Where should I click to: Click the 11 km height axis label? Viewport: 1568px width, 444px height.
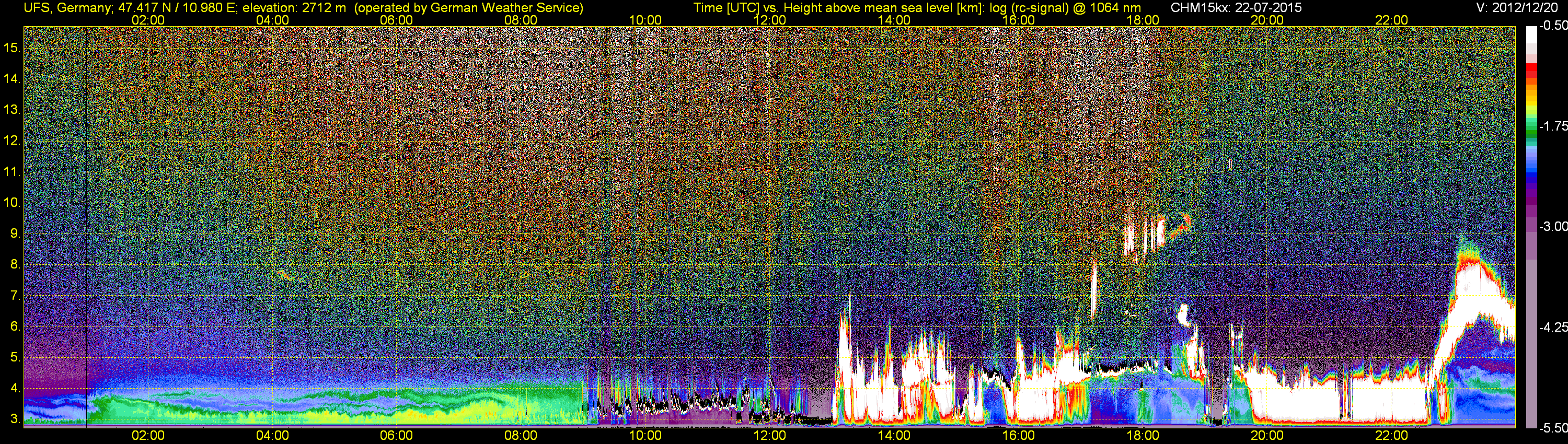coord(11,172)
